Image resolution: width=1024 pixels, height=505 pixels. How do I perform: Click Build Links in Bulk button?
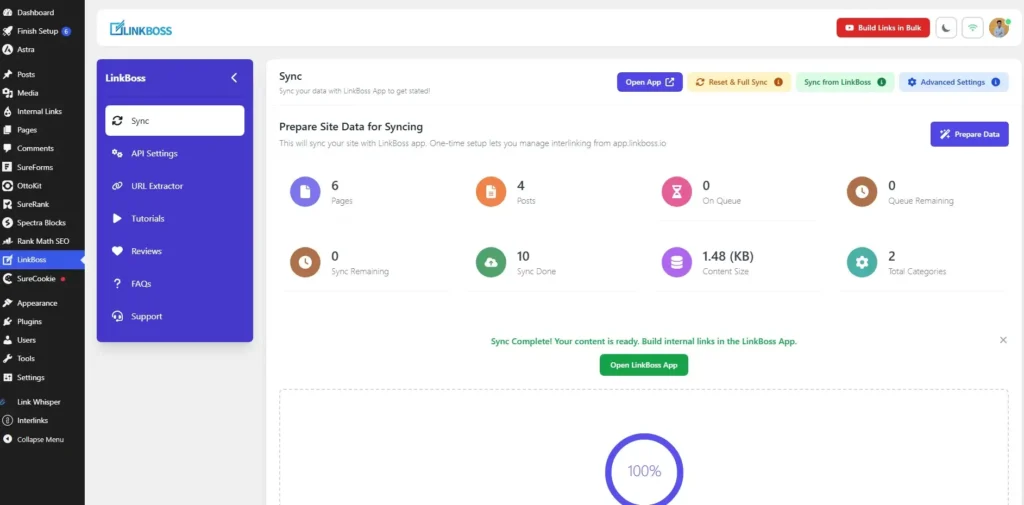click(883, 27)
